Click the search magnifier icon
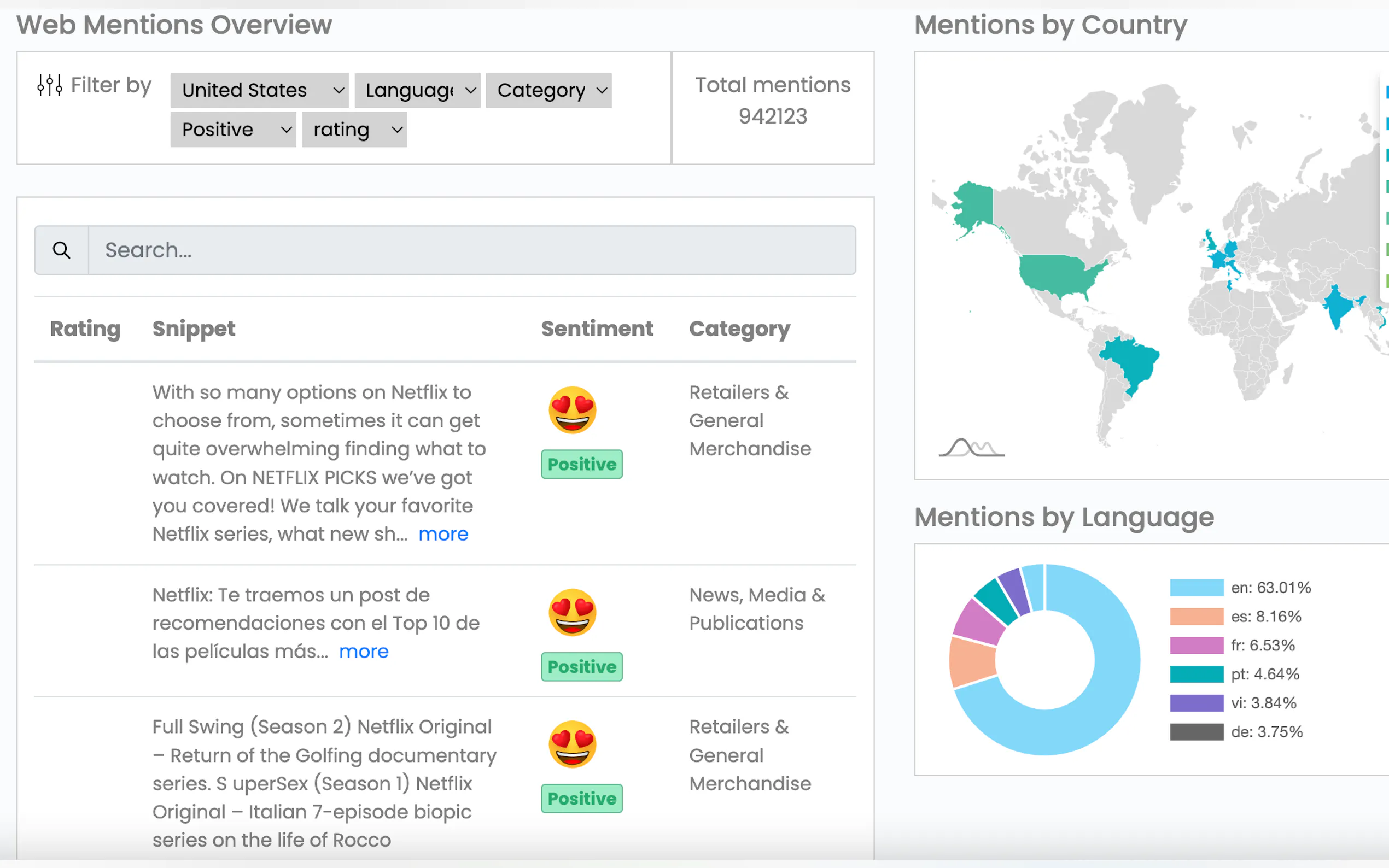This screenshot has height=868, width=1389. pos(61,250)
